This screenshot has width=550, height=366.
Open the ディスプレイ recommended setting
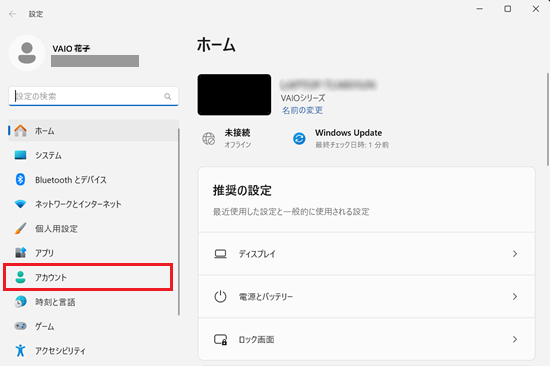coord(367,254)
